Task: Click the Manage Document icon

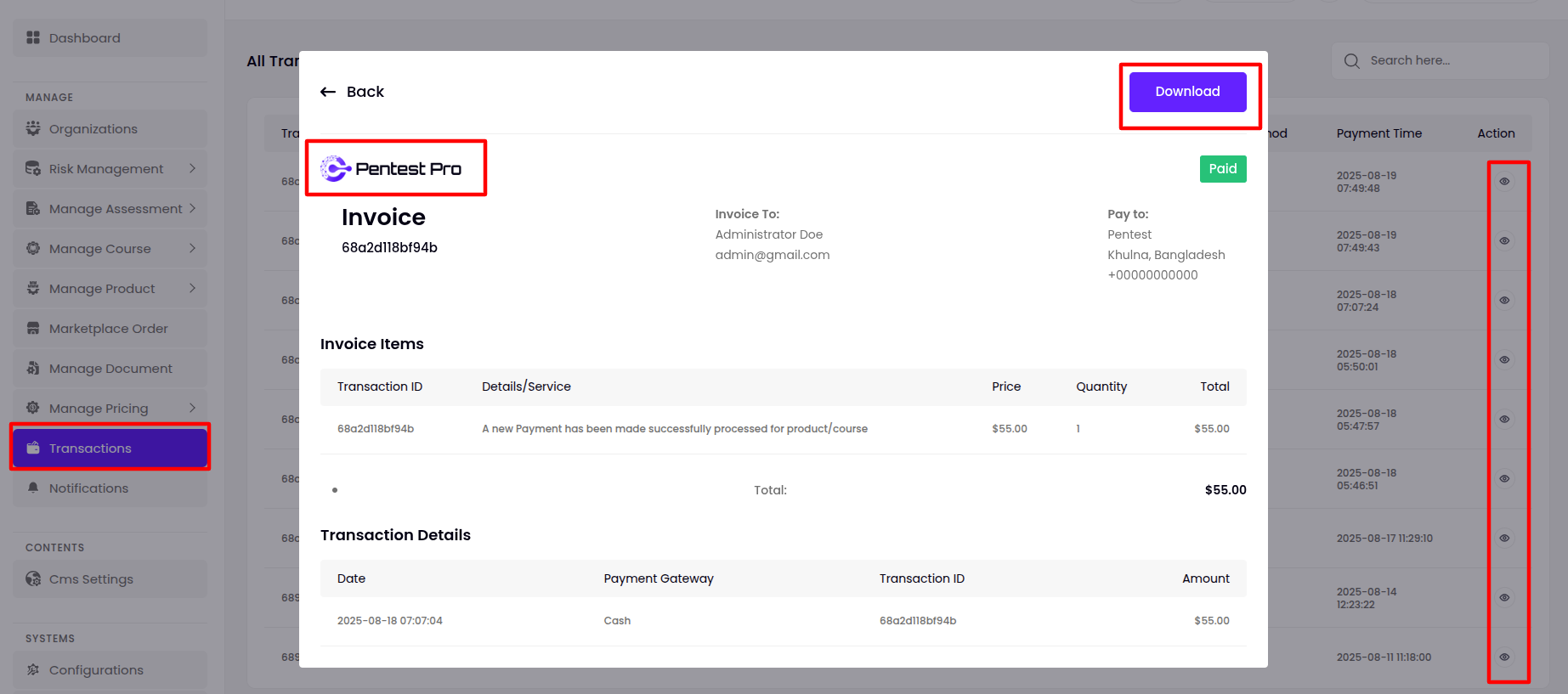Action: pos(33,368)
